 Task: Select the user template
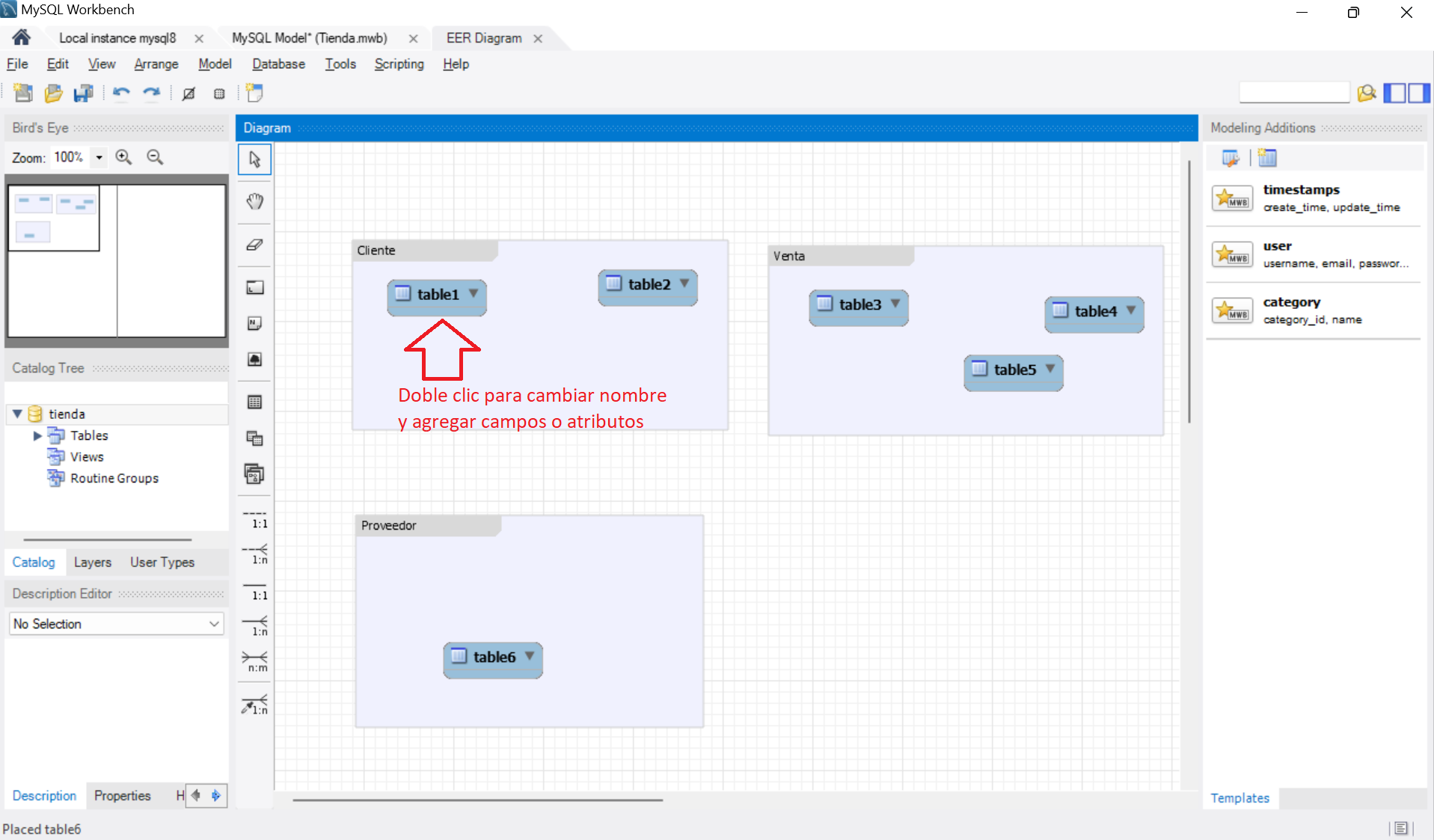click(1313, 254)
